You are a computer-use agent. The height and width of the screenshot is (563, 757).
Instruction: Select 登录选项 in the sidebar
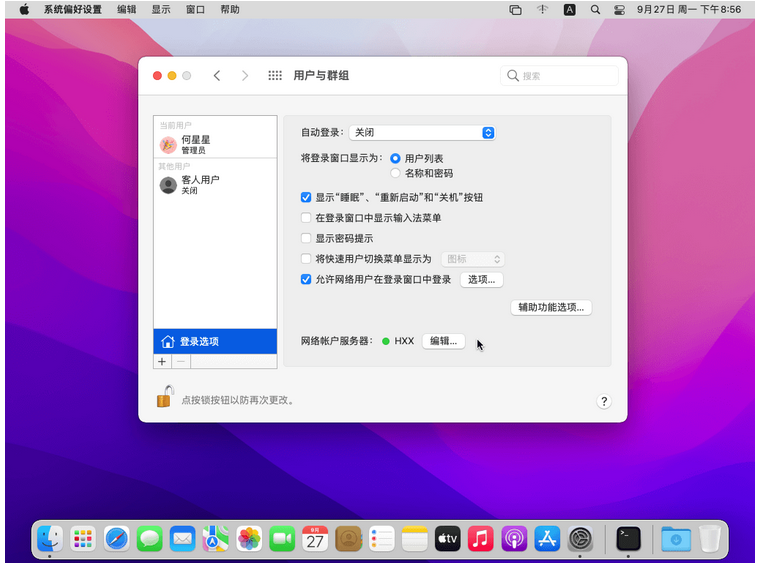(x=215, y=341)
